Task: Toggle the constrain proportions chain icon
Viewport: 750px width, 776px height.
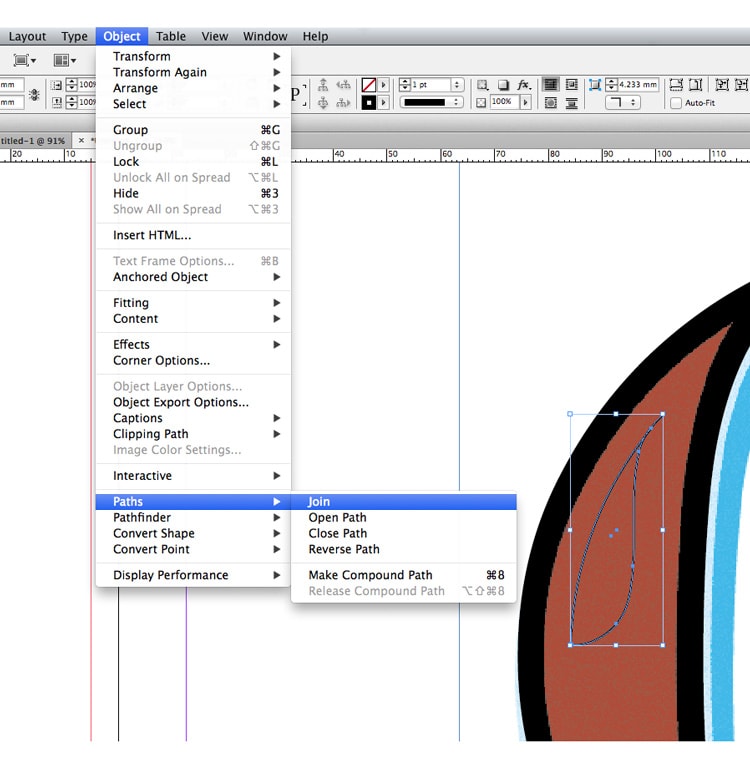Action: (x=34, y=94)
